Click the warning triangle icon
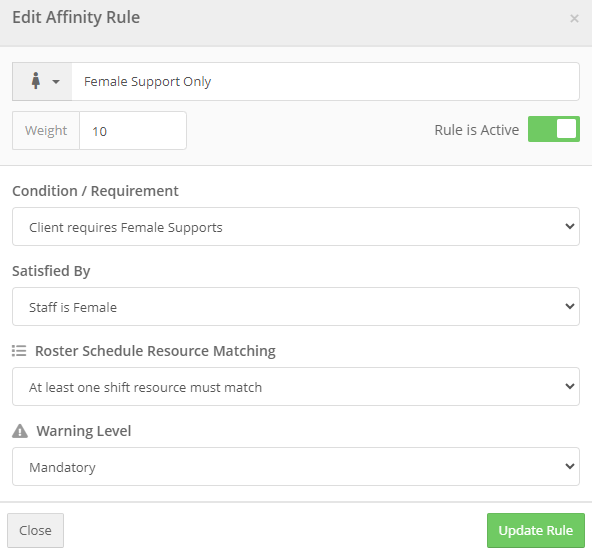592x553 pixels. point(20,431)
